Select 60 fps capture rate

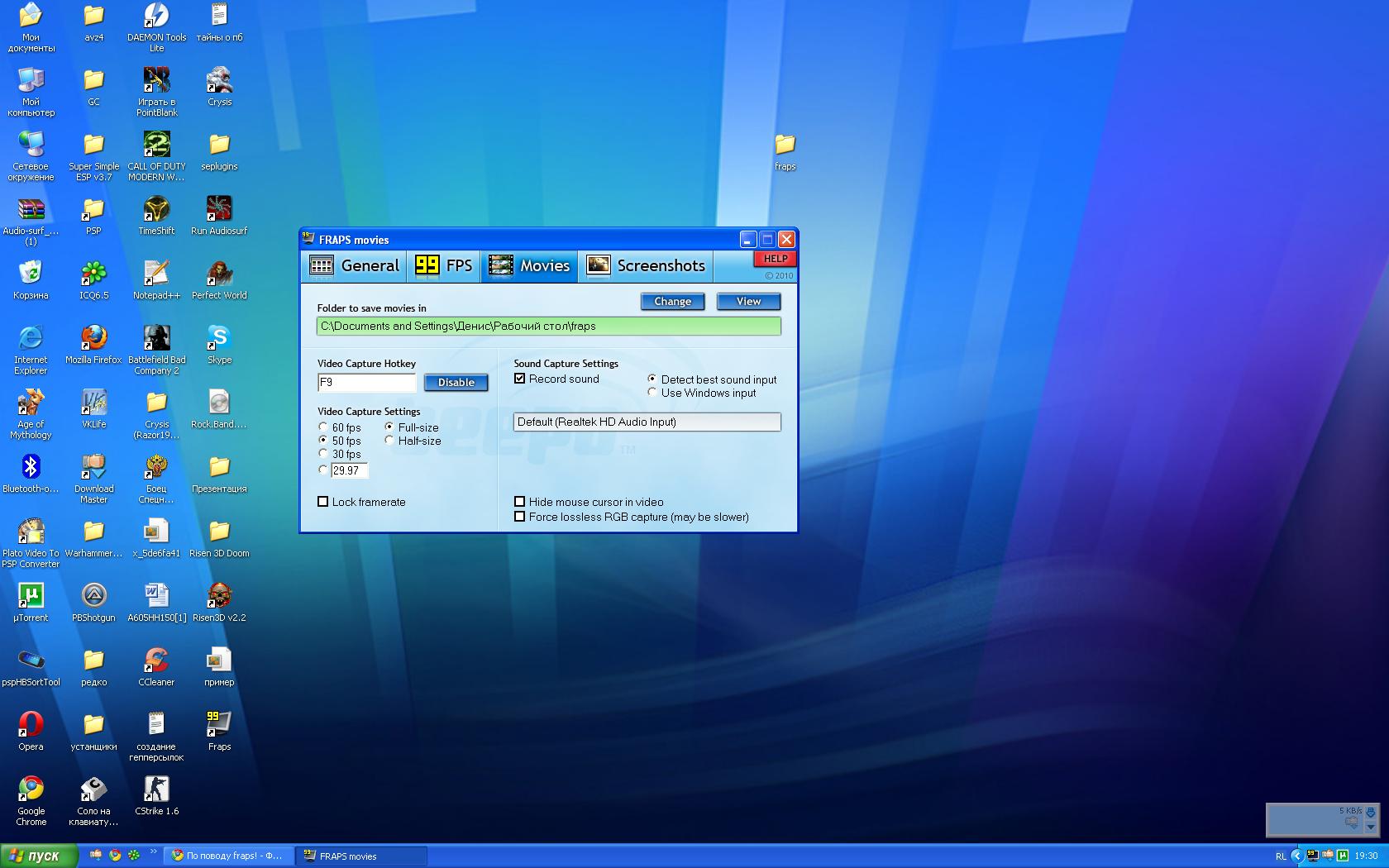pyautogui.click(x=323, y=427)
